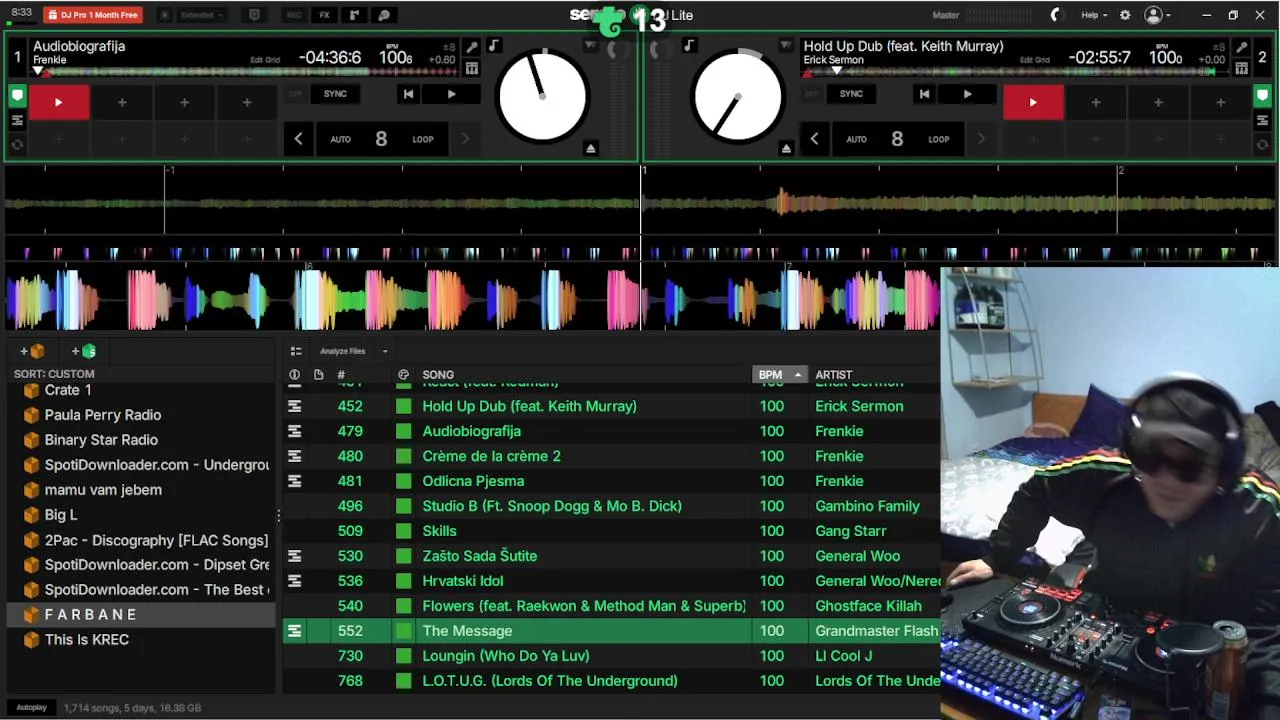Image resolution: width=1280 pixels, height=720 pixels.
Task: Sort library by the SONG column header
Action: coord(438,375)
